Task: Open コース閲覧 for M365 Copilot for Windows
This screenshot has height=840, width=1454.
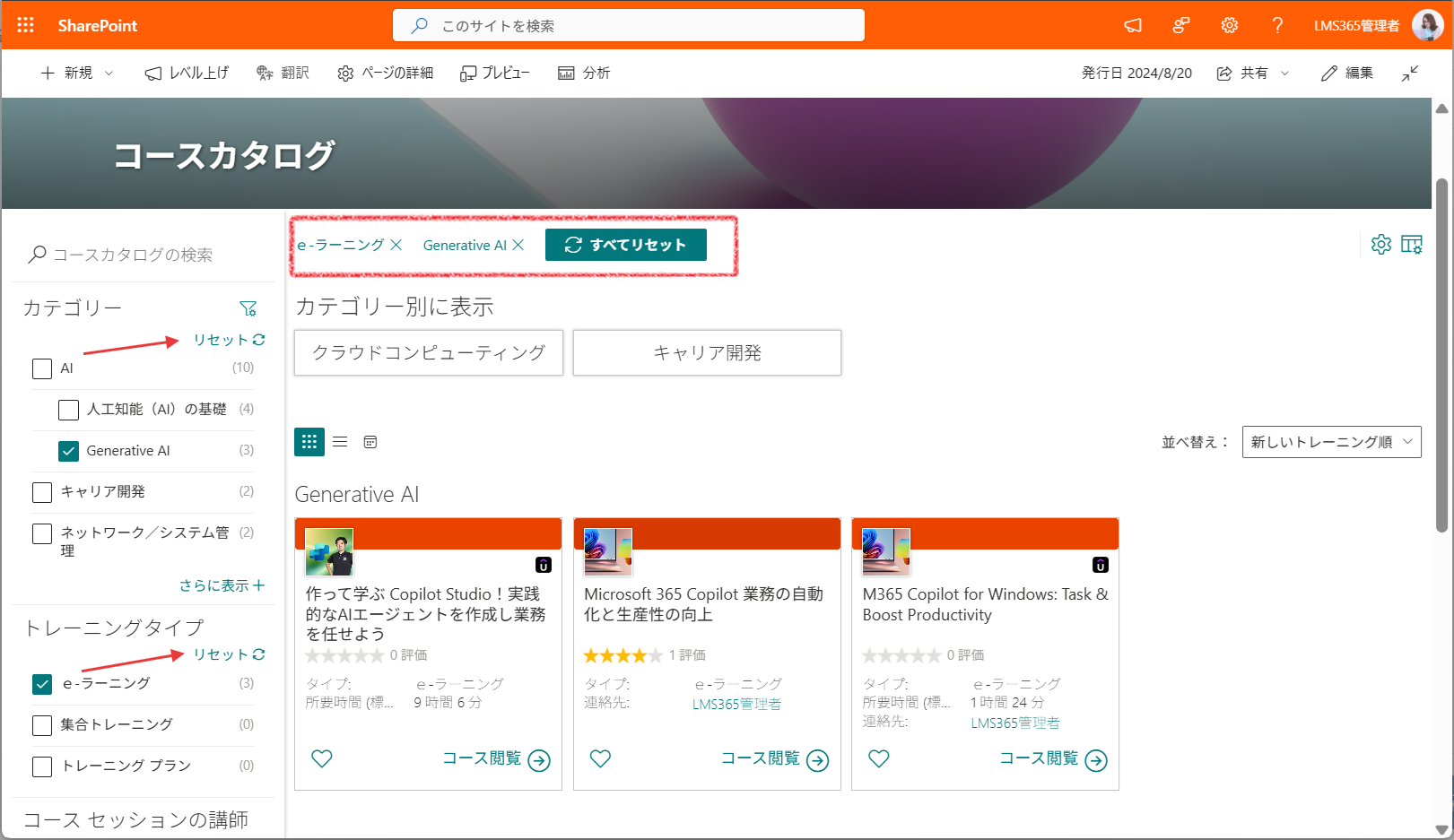Action: [1054, 759]
